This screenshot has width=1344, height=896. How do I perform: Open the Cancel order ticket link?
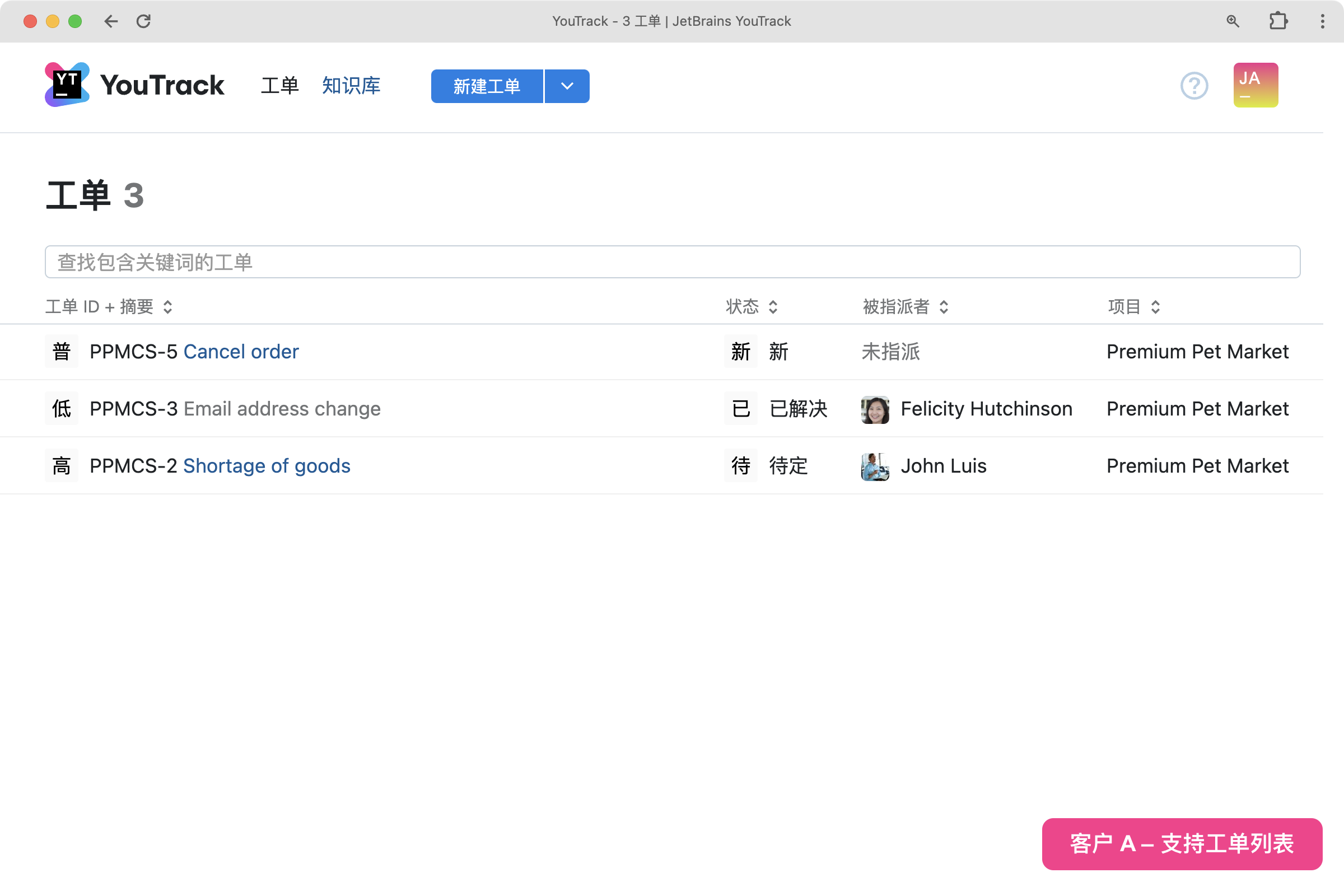click(241, 352)
